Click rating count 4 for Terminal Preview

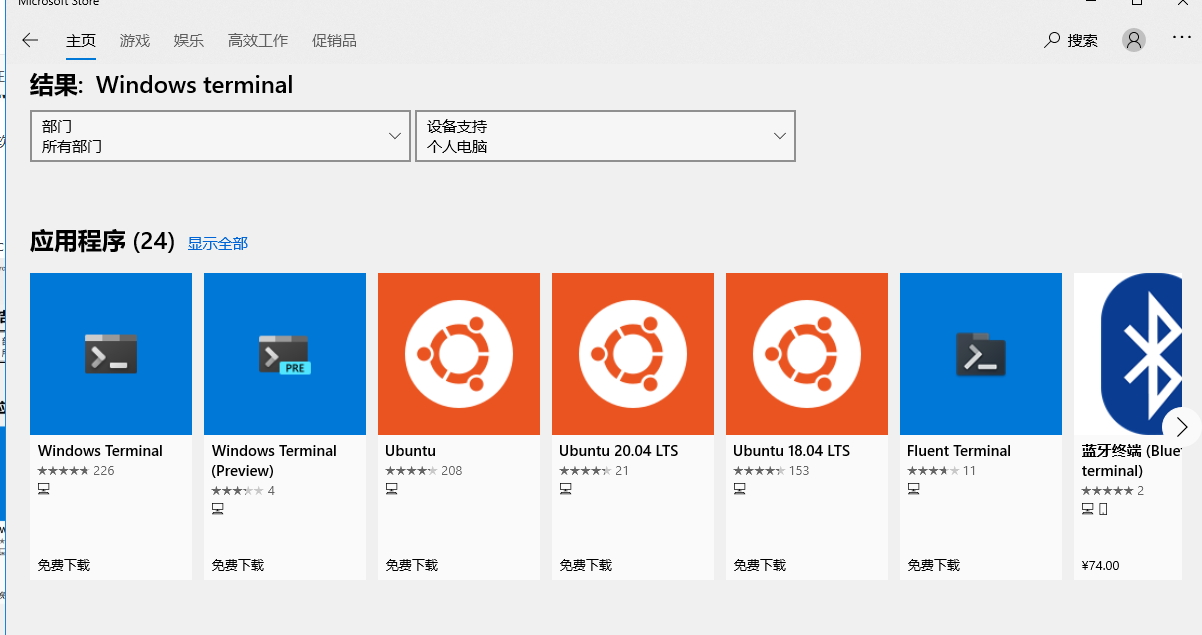[271, 491]
